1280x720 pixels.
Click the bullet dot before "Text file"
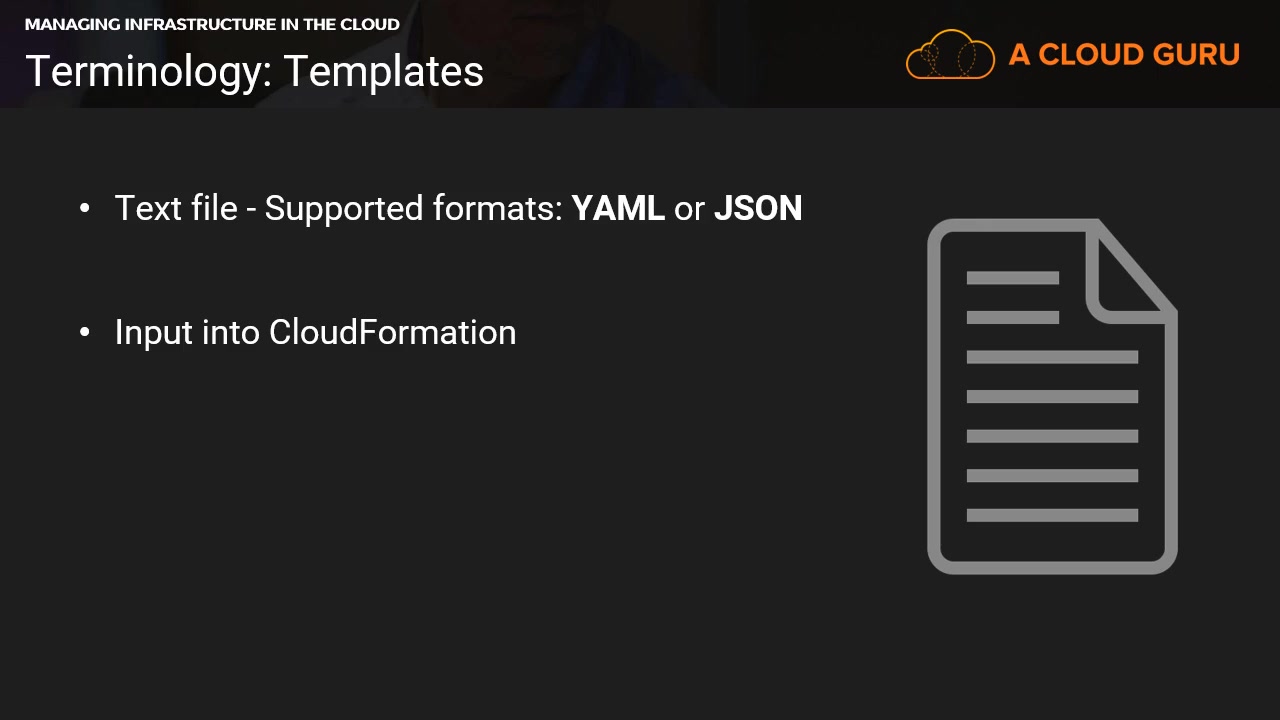tap(85, 208)
